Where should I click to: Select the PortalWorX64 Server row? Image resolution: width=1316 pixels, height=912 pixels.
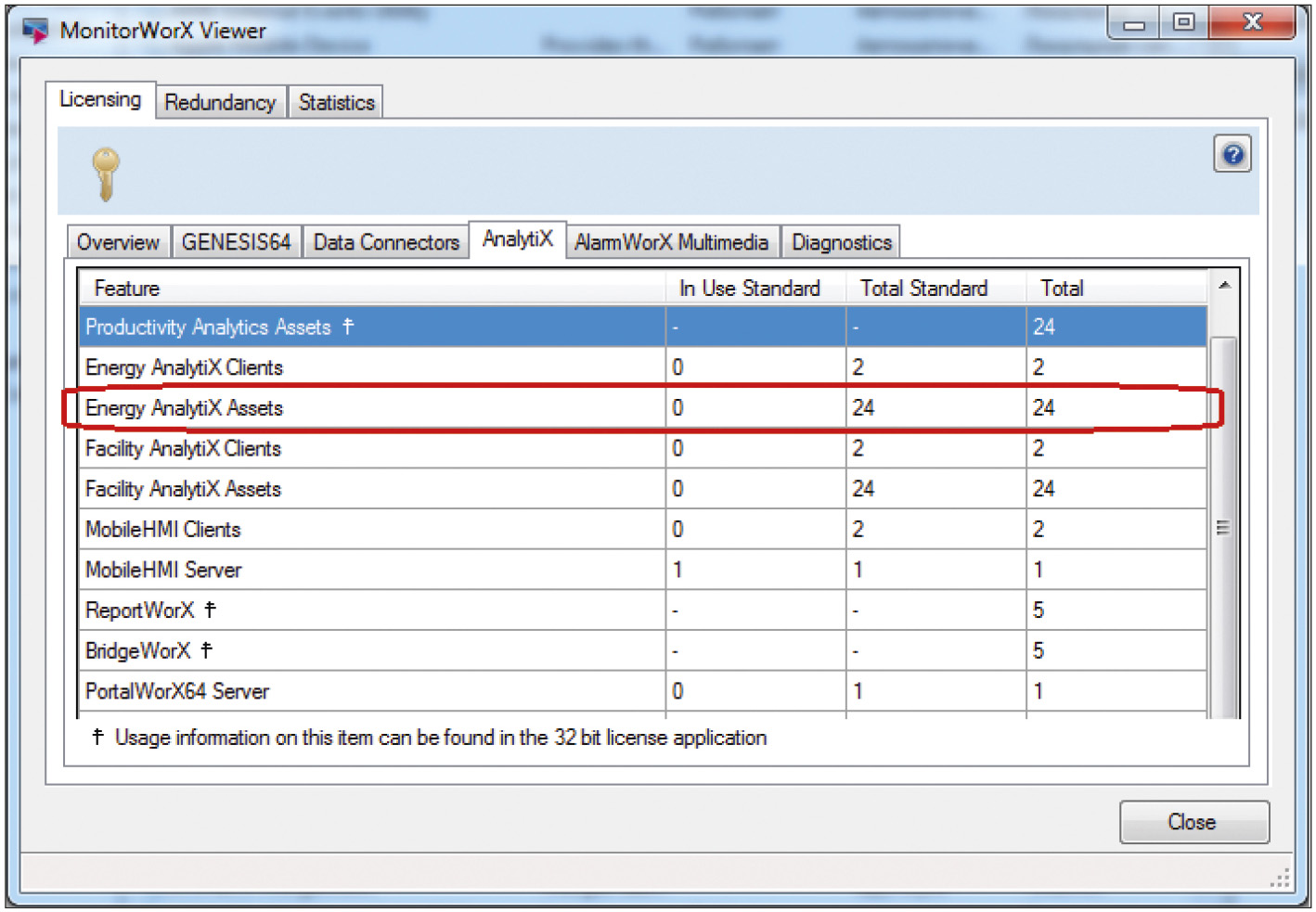point(643,692)
